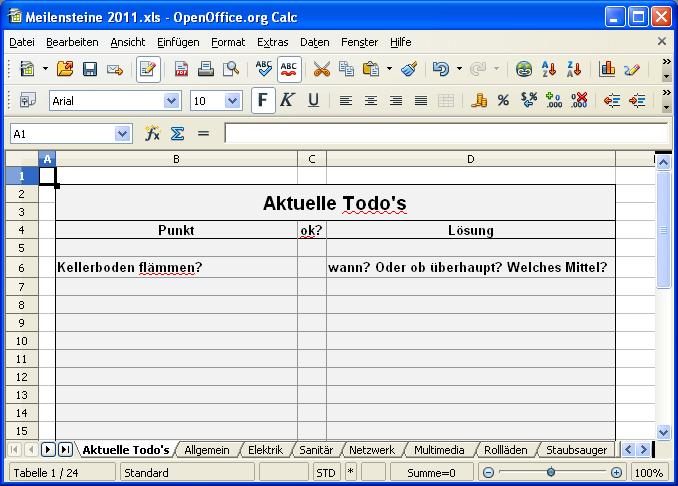
Task: Select column D header
Action: click(470, 159)
